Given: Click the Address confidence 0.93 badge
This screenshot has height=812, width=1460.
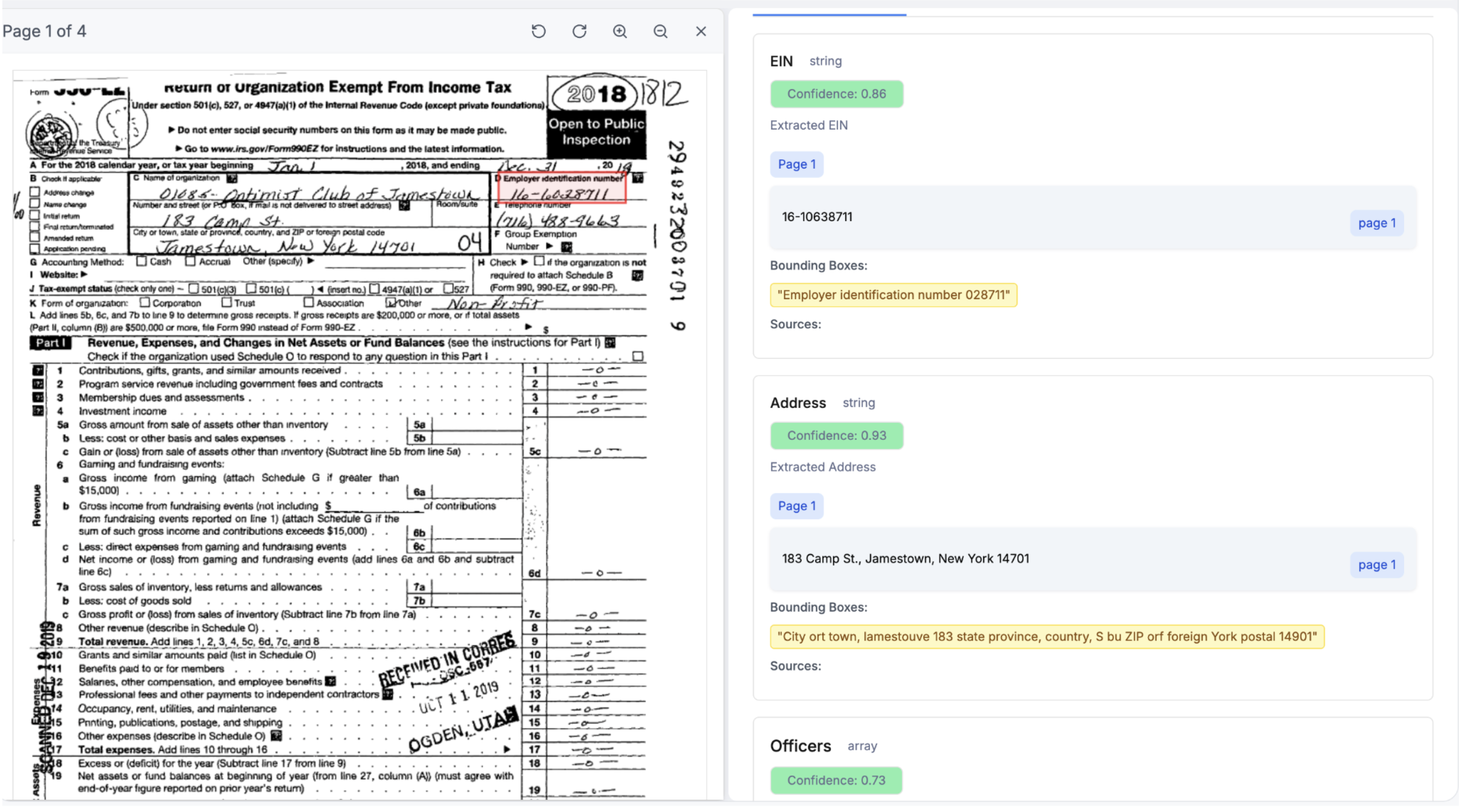Looking at the screenshot, I should 836,436.
